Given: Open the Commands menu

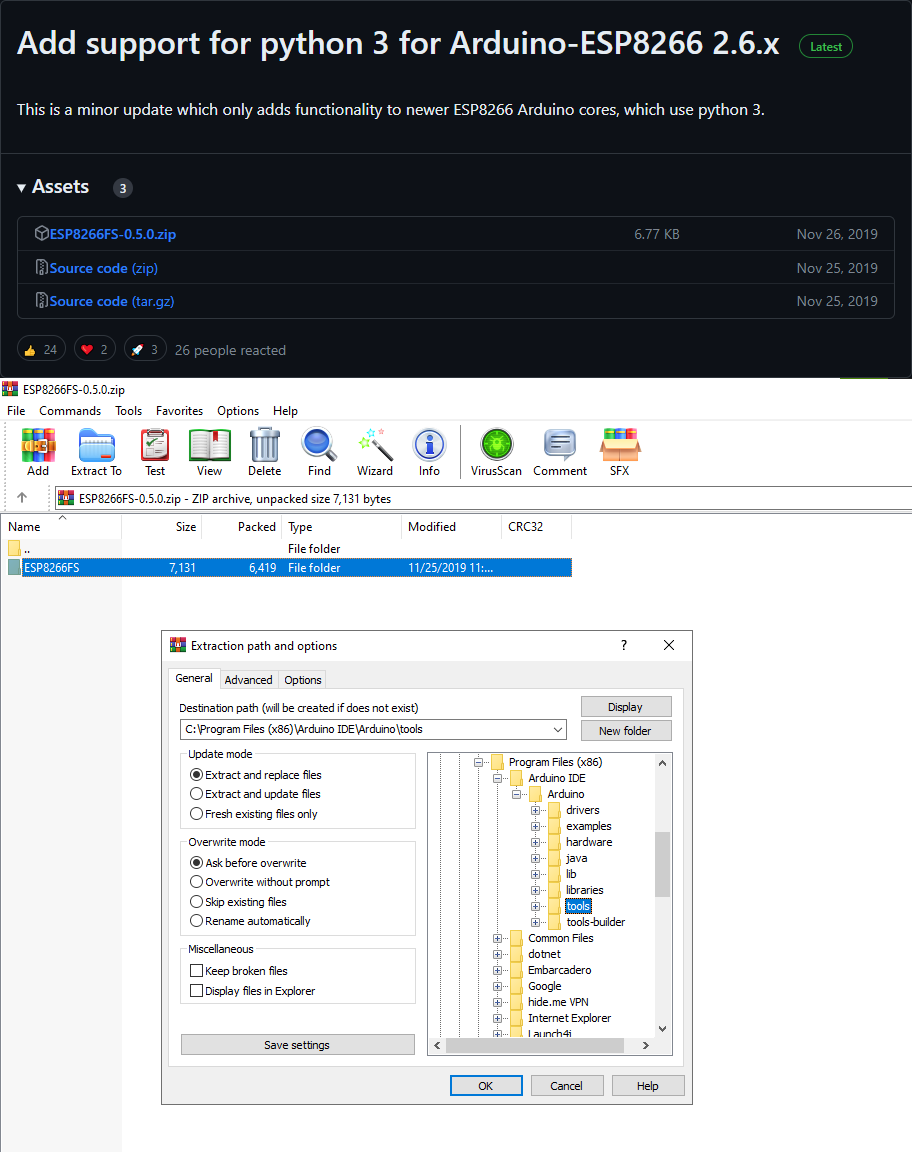Looking at the screenshot, I should [x=70, y=411].
